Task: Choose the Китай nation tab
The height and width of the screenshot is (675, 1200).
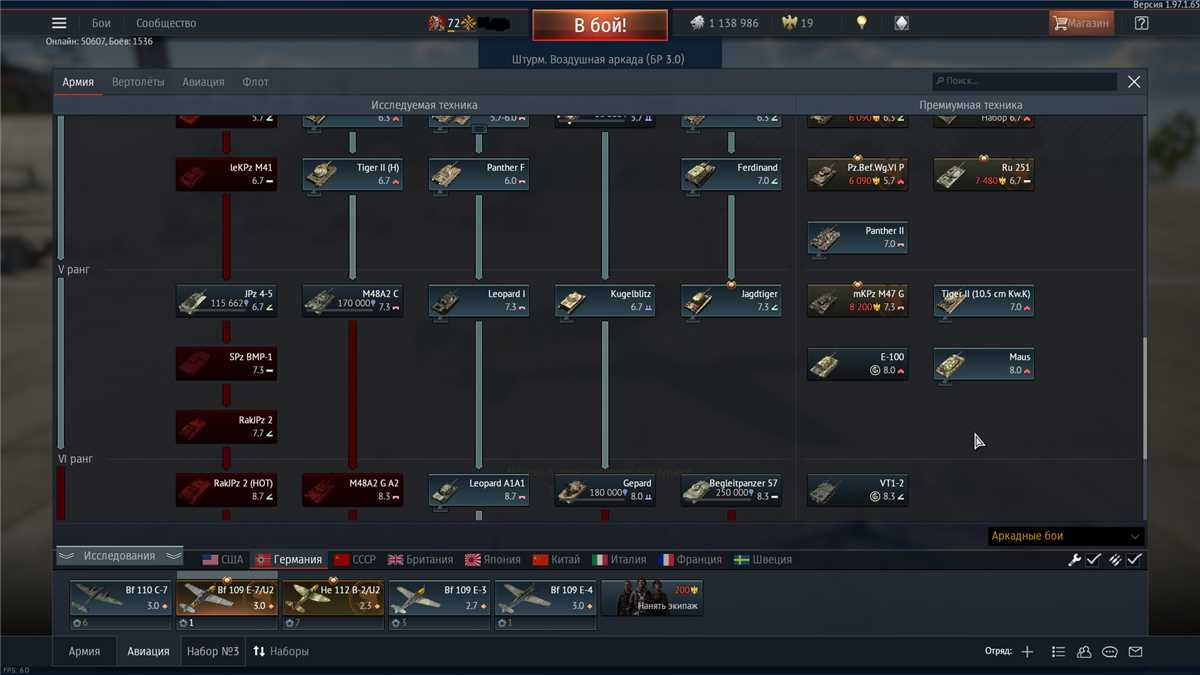Action: [556, 560]
